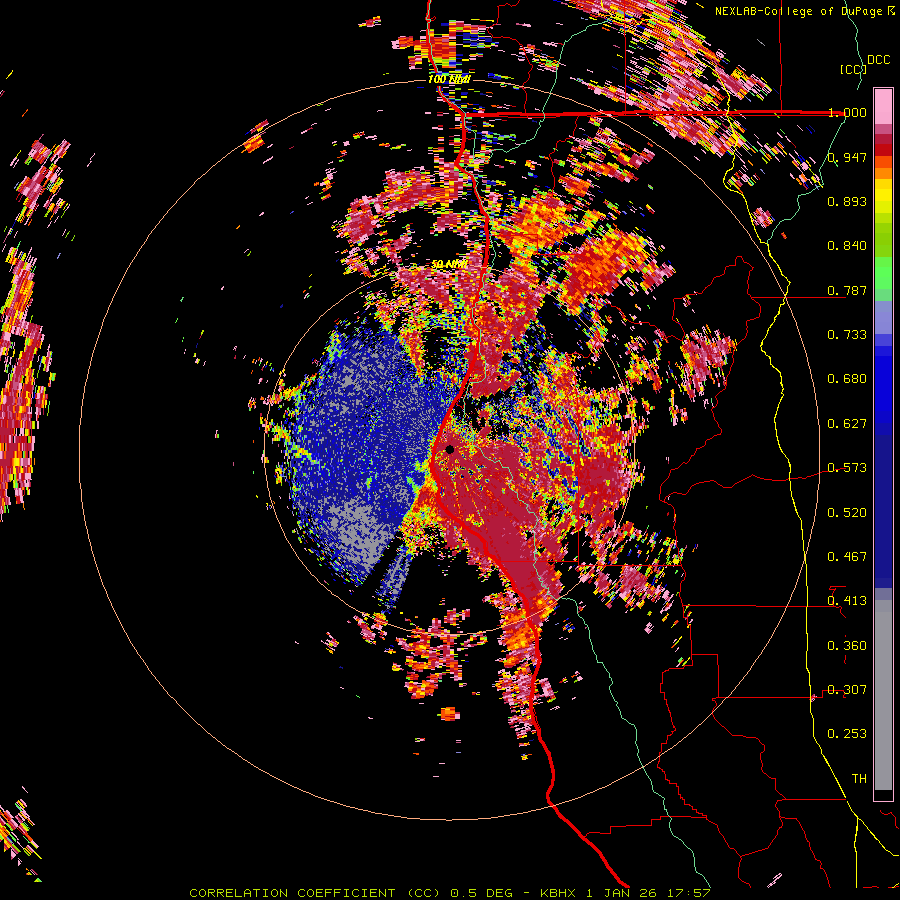The image size is (900, 900).
Task: Select the 0.413 scale value
Action: point(847,601)
